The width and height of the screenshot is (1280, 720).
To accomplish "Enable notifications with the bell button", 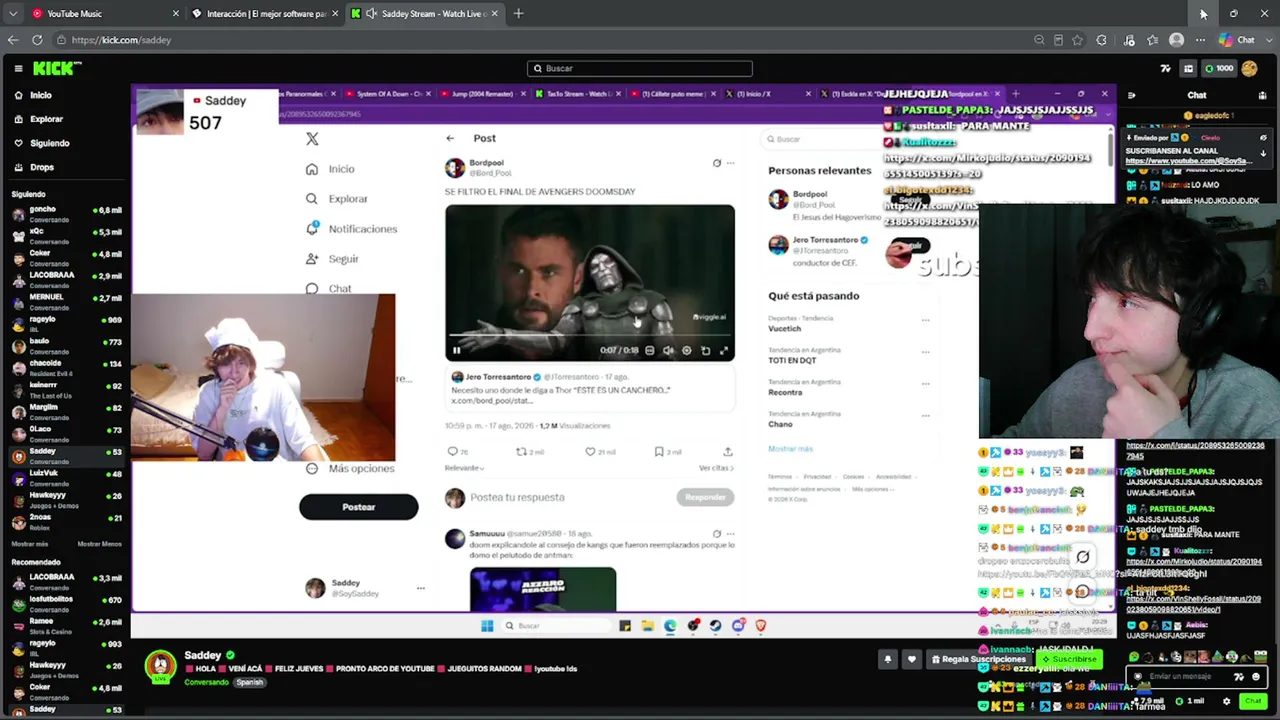I will point(887,659).
